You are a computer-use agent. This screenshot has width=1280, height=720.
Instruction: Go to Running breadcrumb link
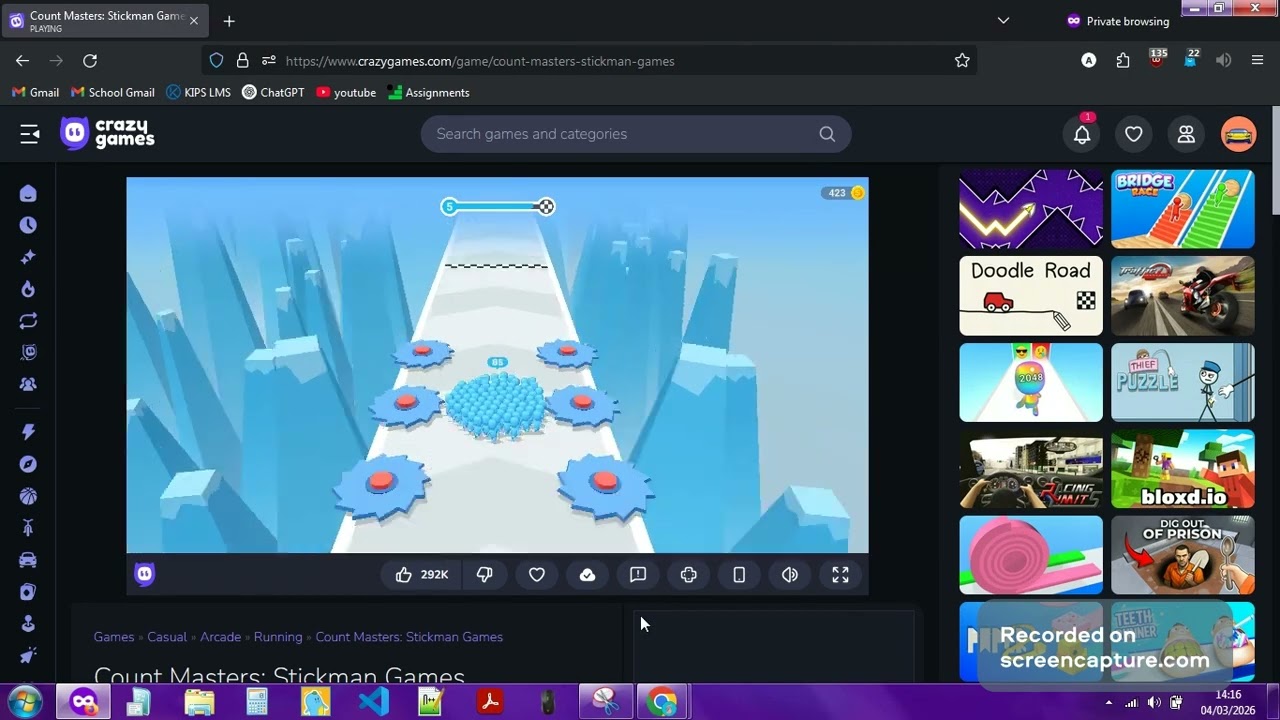pyautogui.click(x=278, y=637)
